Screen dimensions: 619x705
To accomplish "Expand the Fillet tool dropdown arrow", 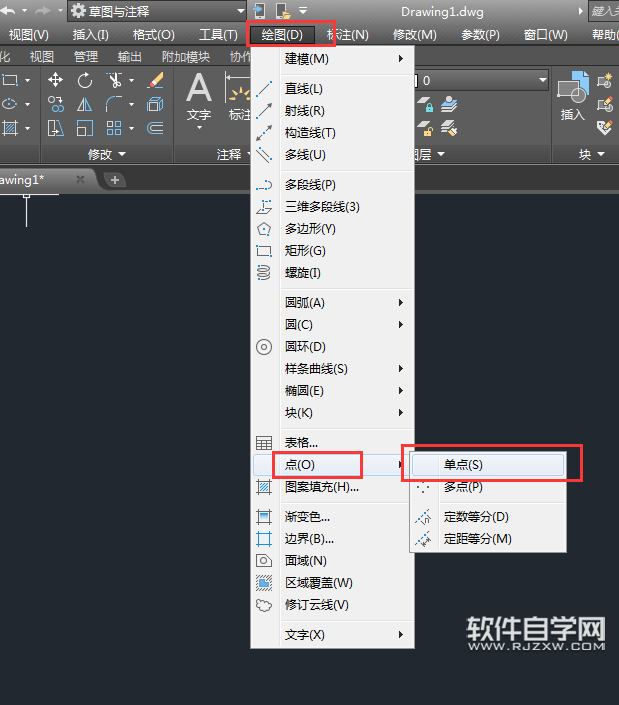I will pyautogui.click(x=131, y=104).
